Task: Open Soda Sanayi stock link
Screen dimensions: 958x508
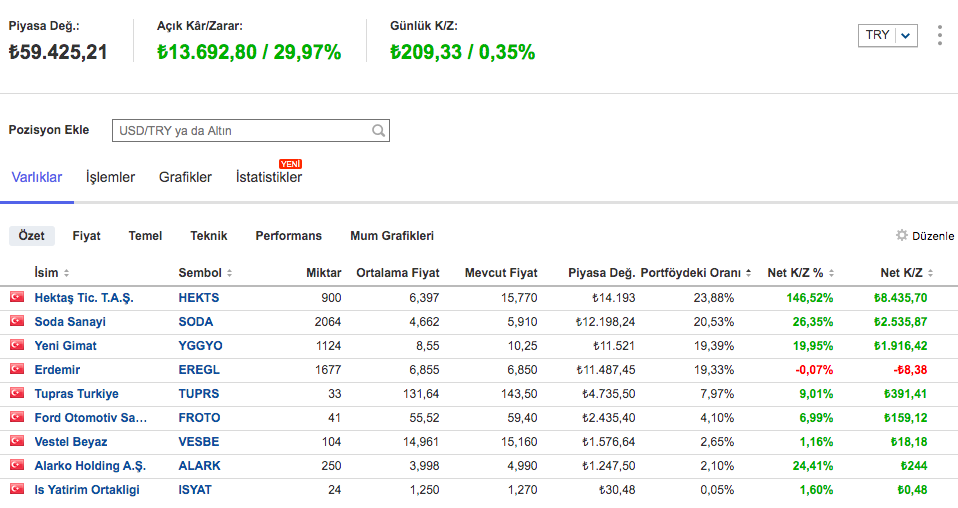Action: 70,322
